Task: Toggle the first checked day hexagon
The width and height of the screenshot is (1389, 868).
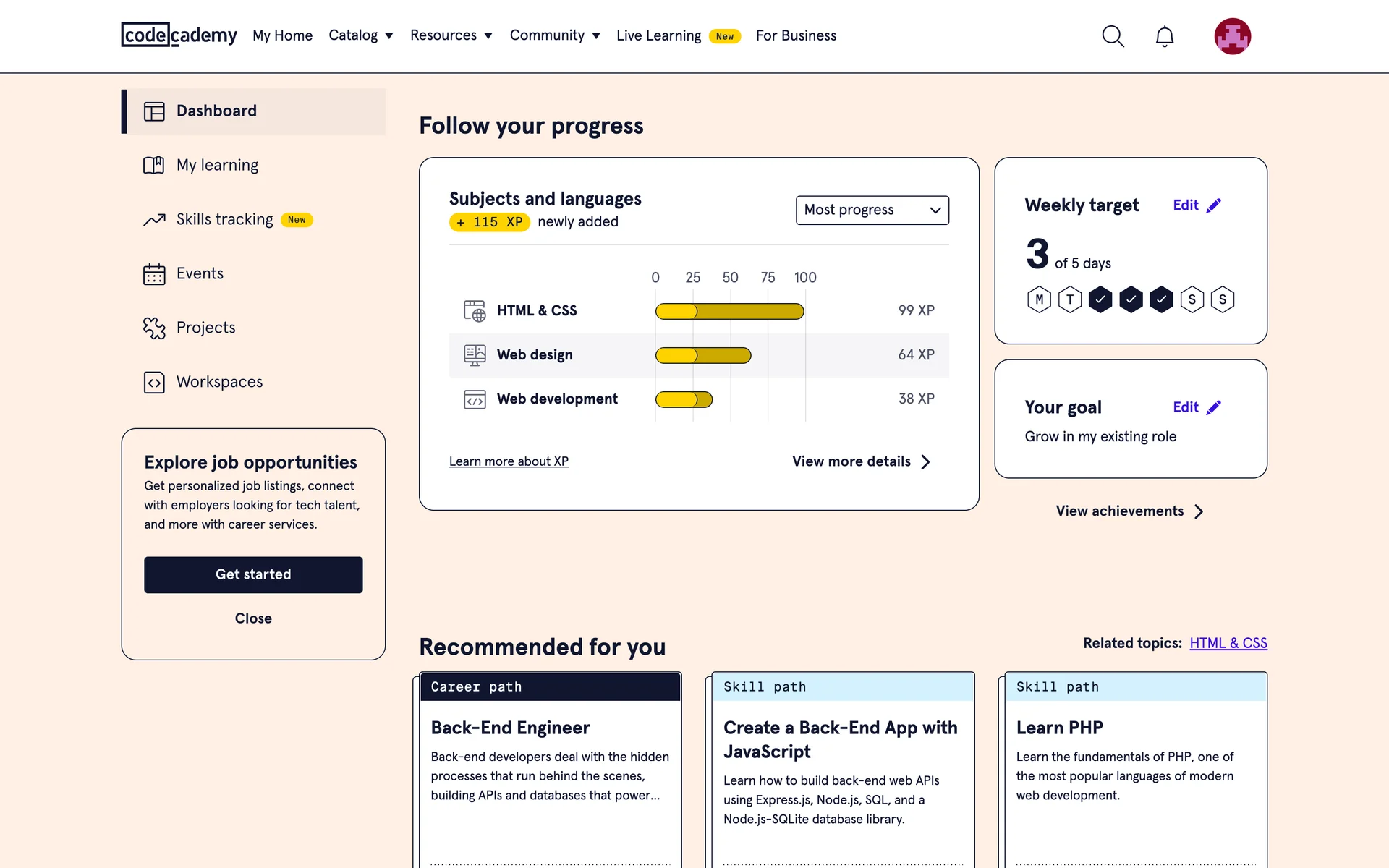Action: (x=1100, y=299)
